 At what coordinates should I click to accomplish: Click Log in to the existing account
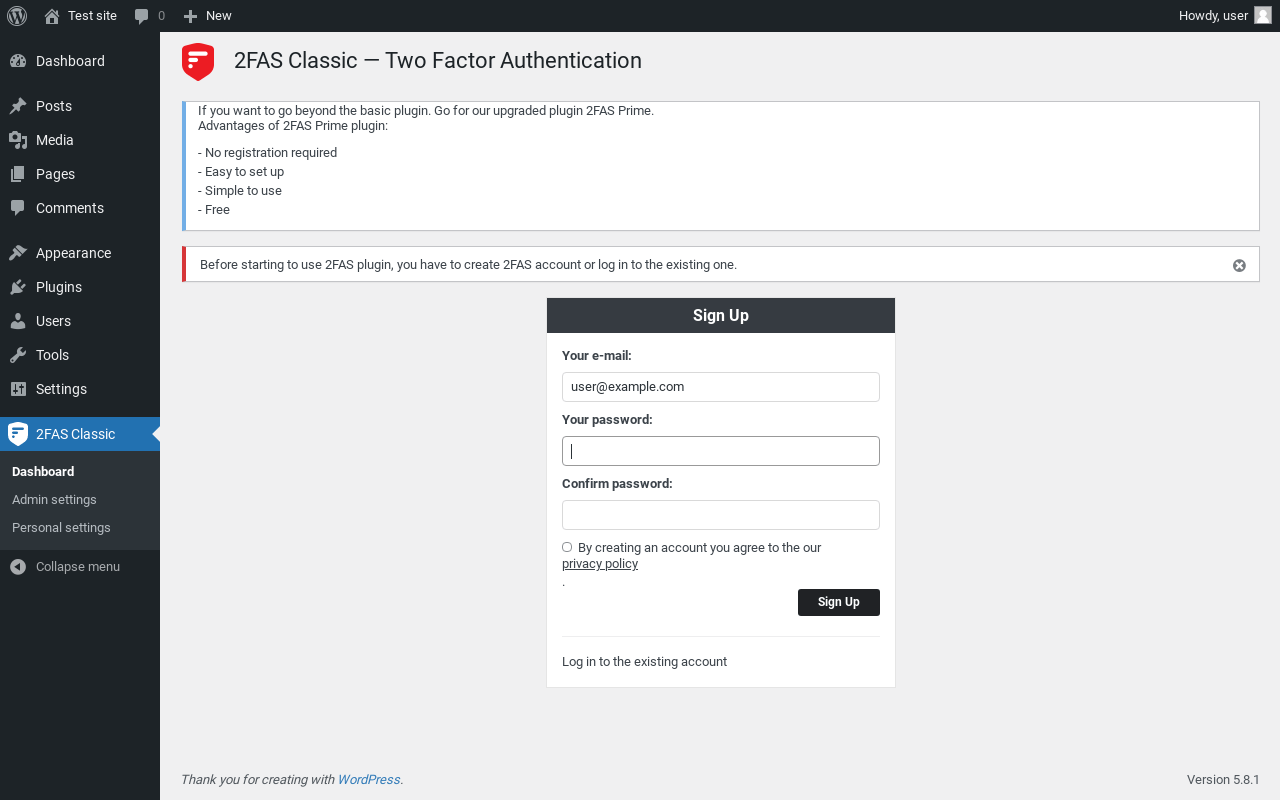(644, 662)
